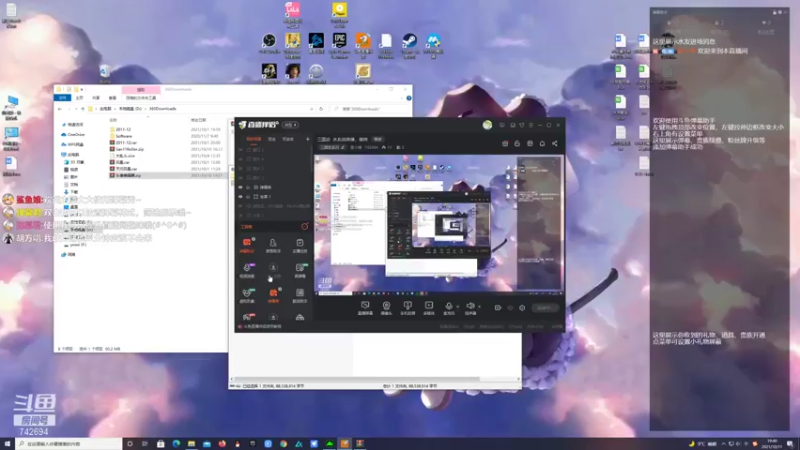The image size is (800, 450).
Task: Click Explorer up-folder arrow
Action: click(83, 109)
